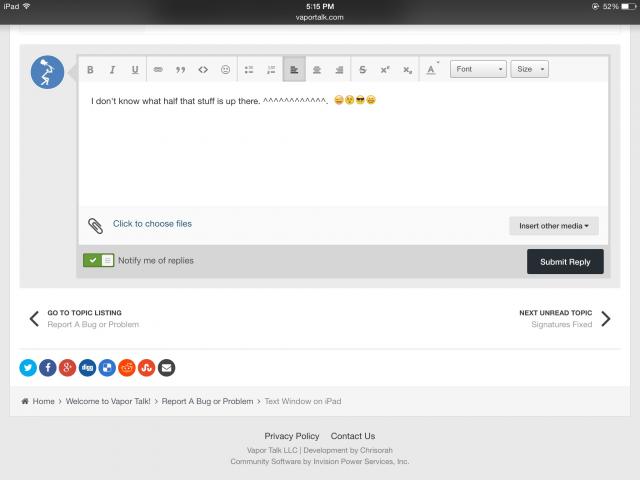Screen dimensions: 640x480
Task: Open the Font dropdown
Action: click(478, 70)
